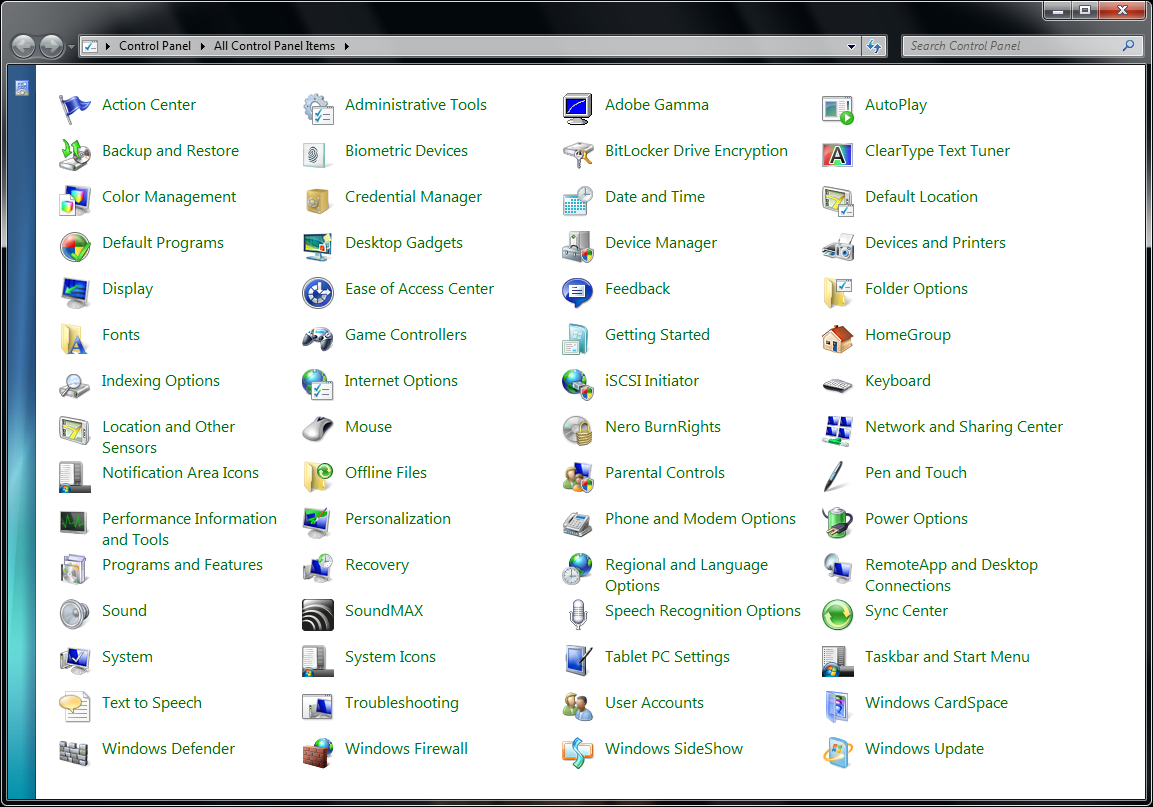Click the ClearType Text Tuner icon
This screenshot has height=807, width=1153.
[838, 154]
